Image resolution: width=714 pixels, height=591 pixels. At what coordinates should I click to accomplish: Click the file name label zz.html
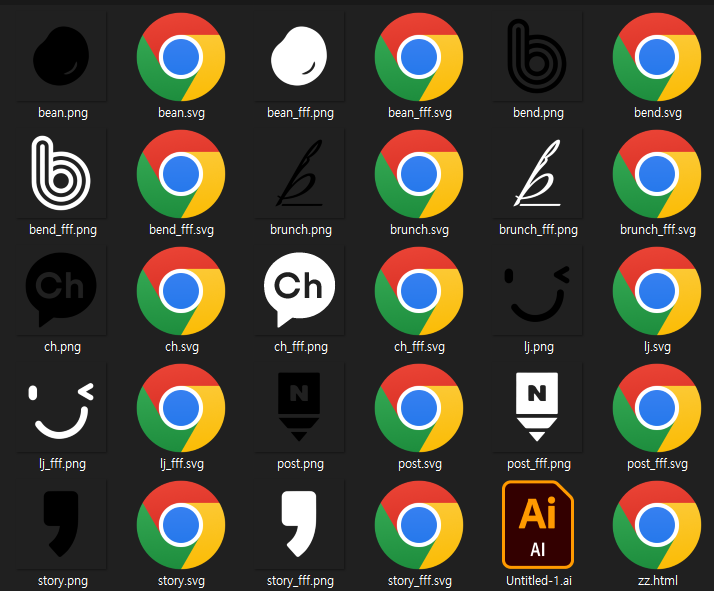(x=658, y=581)
